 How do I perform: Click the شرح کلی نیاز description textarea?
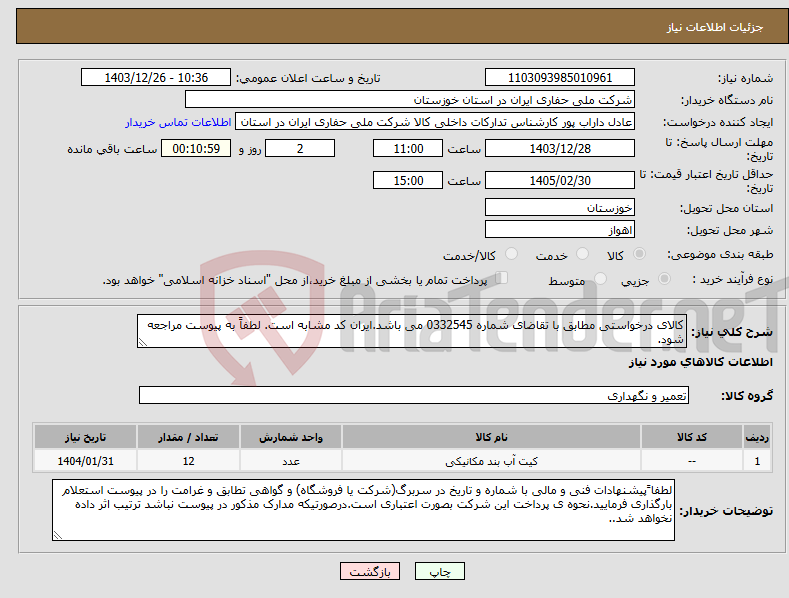pos(412,331)
